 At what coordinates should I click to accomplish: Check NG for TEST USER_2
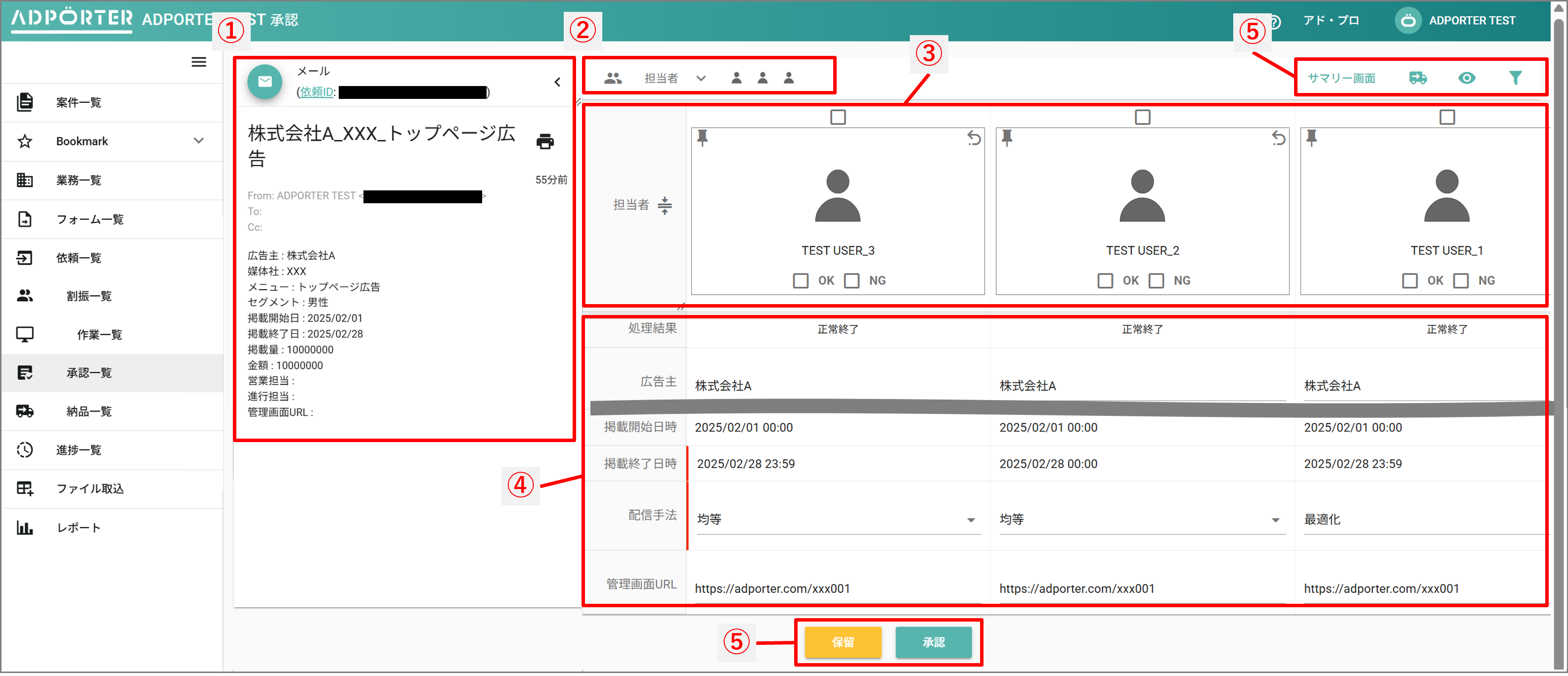pyautogui.click(x=1156, y=281)
